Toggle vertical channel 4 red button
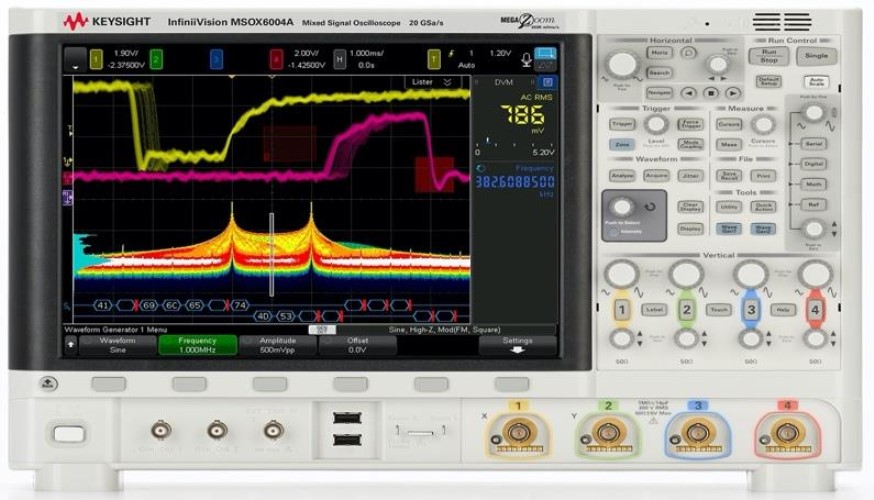This screenshot has width=874, height=500. coord(815,309)
